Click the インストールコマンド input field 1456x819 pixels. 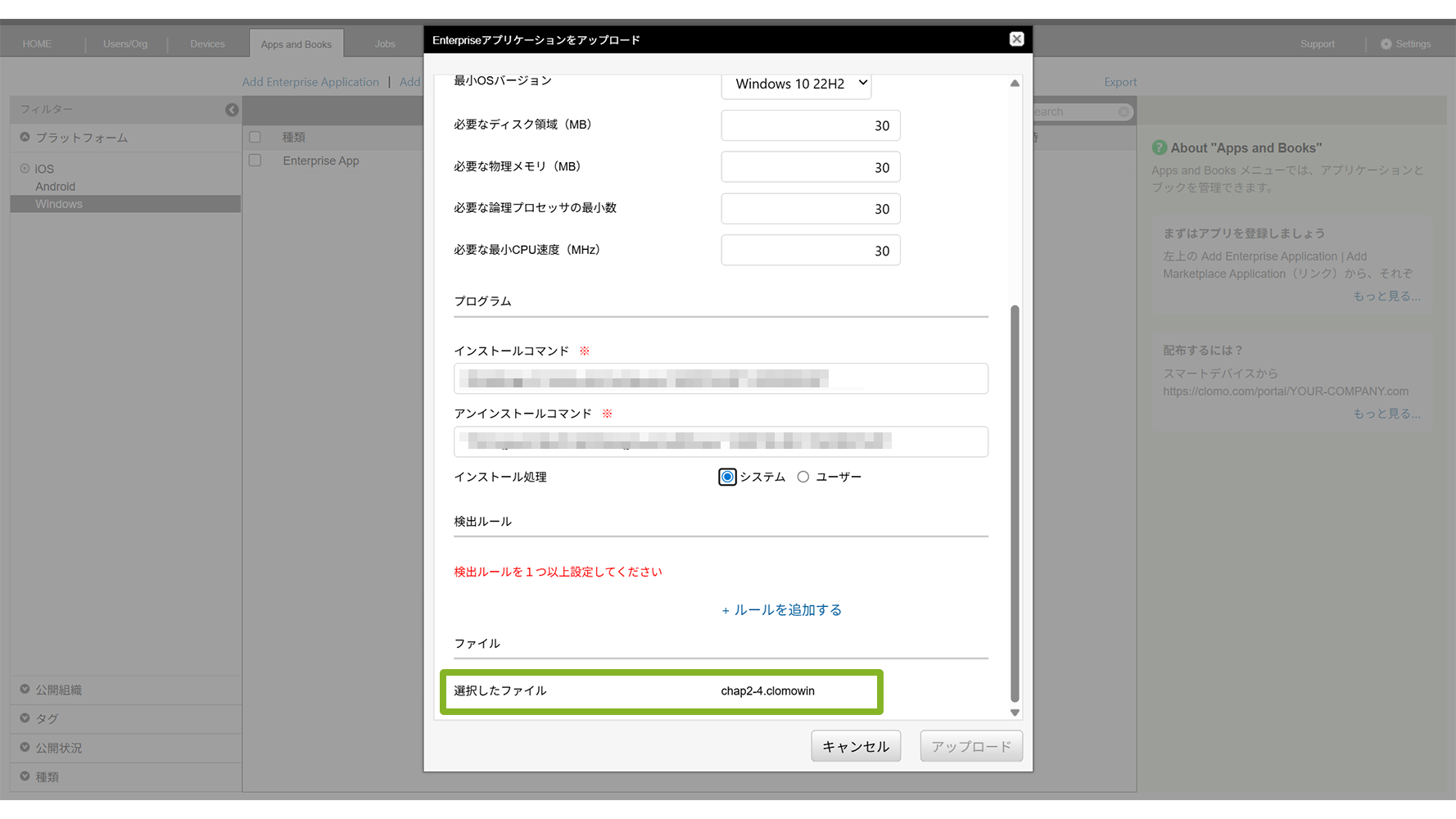point(721,378)
